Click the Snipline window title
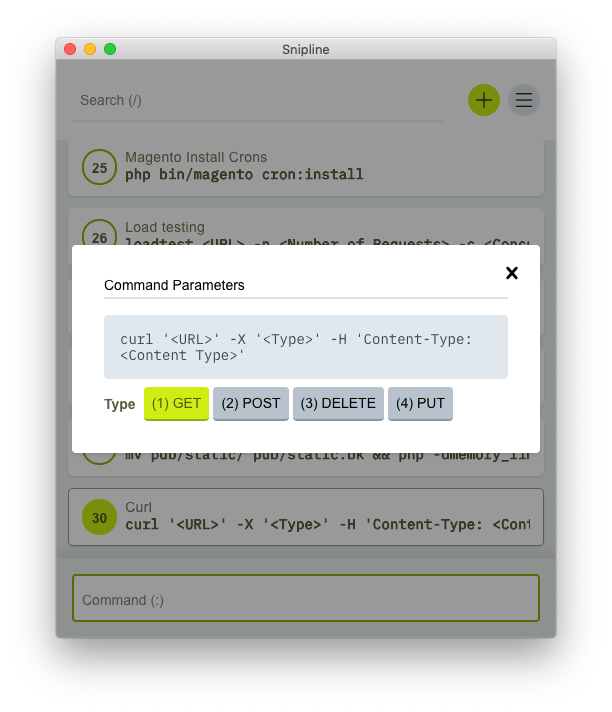 [306, 49]
